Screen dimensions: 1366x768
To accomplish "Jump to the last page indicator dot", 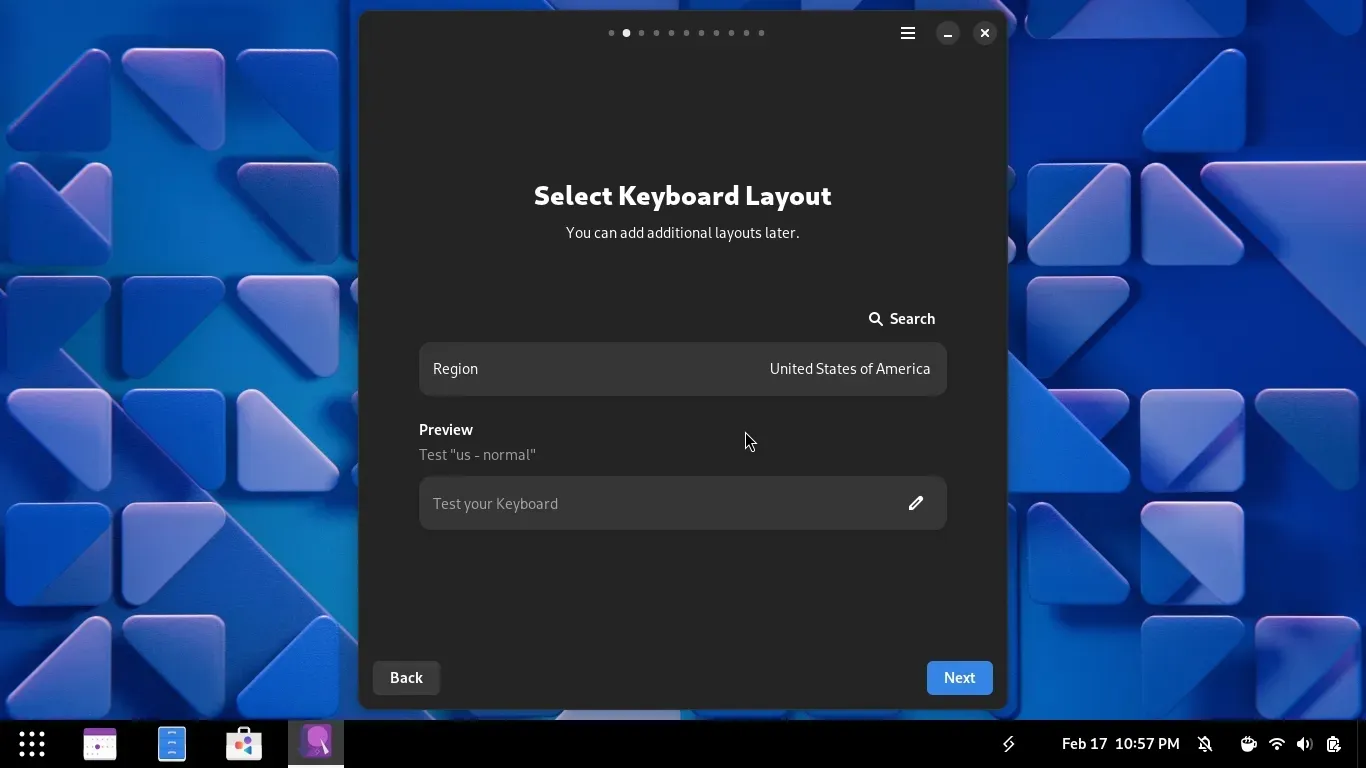I will tap(761, 33).
